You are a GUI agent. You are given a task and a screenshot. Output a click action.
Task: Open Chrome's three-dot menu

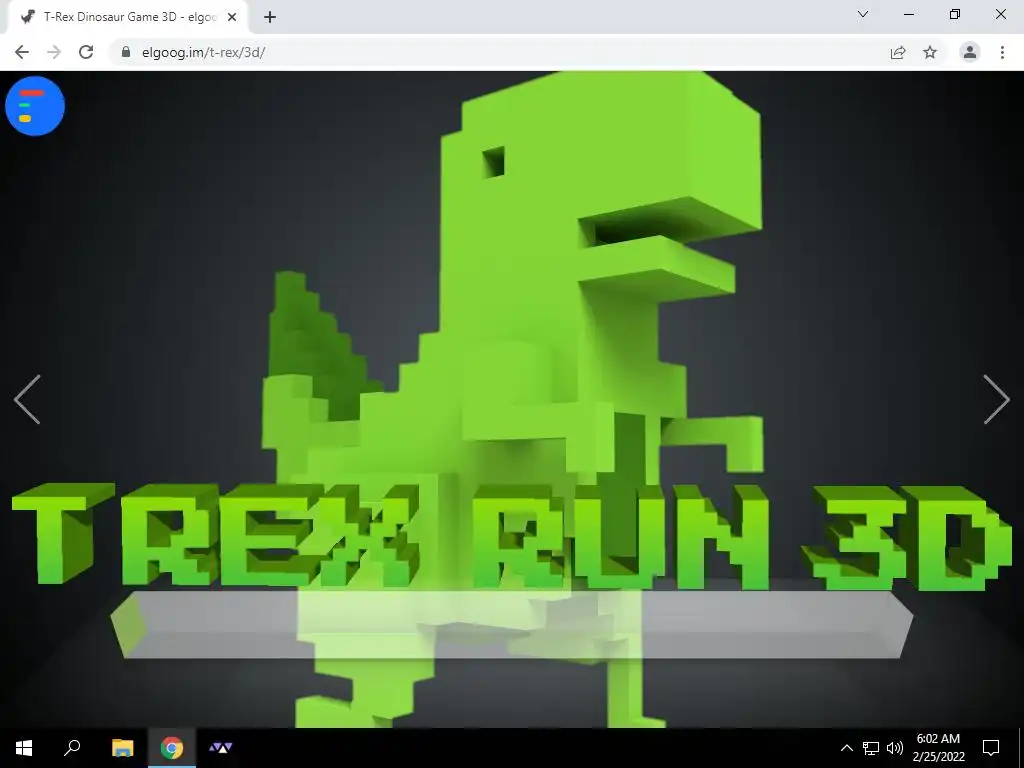(1002, 52)
